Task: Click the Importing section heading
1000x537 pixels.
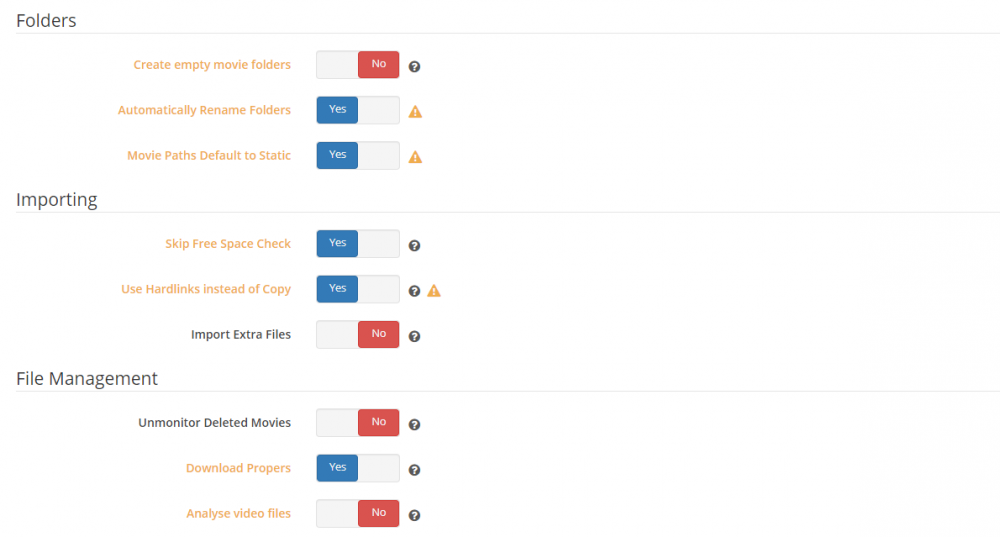Action: [57, 200]
